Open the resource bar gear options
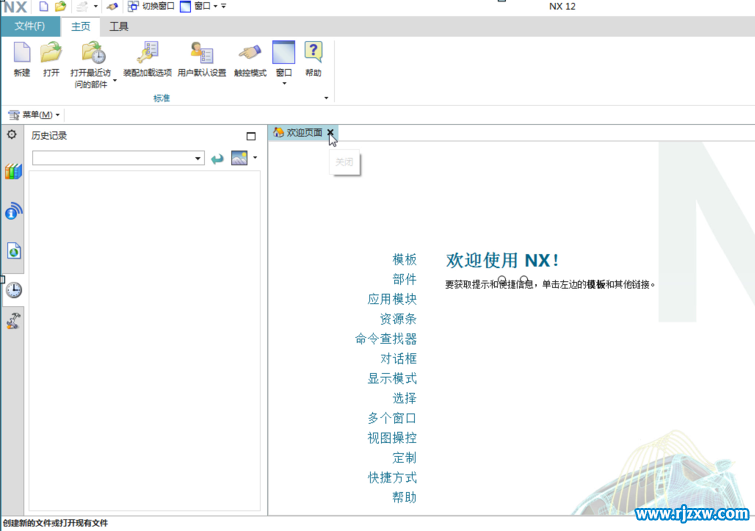The width and height of the screenshot is (755, 531). [x=12, y=135]
